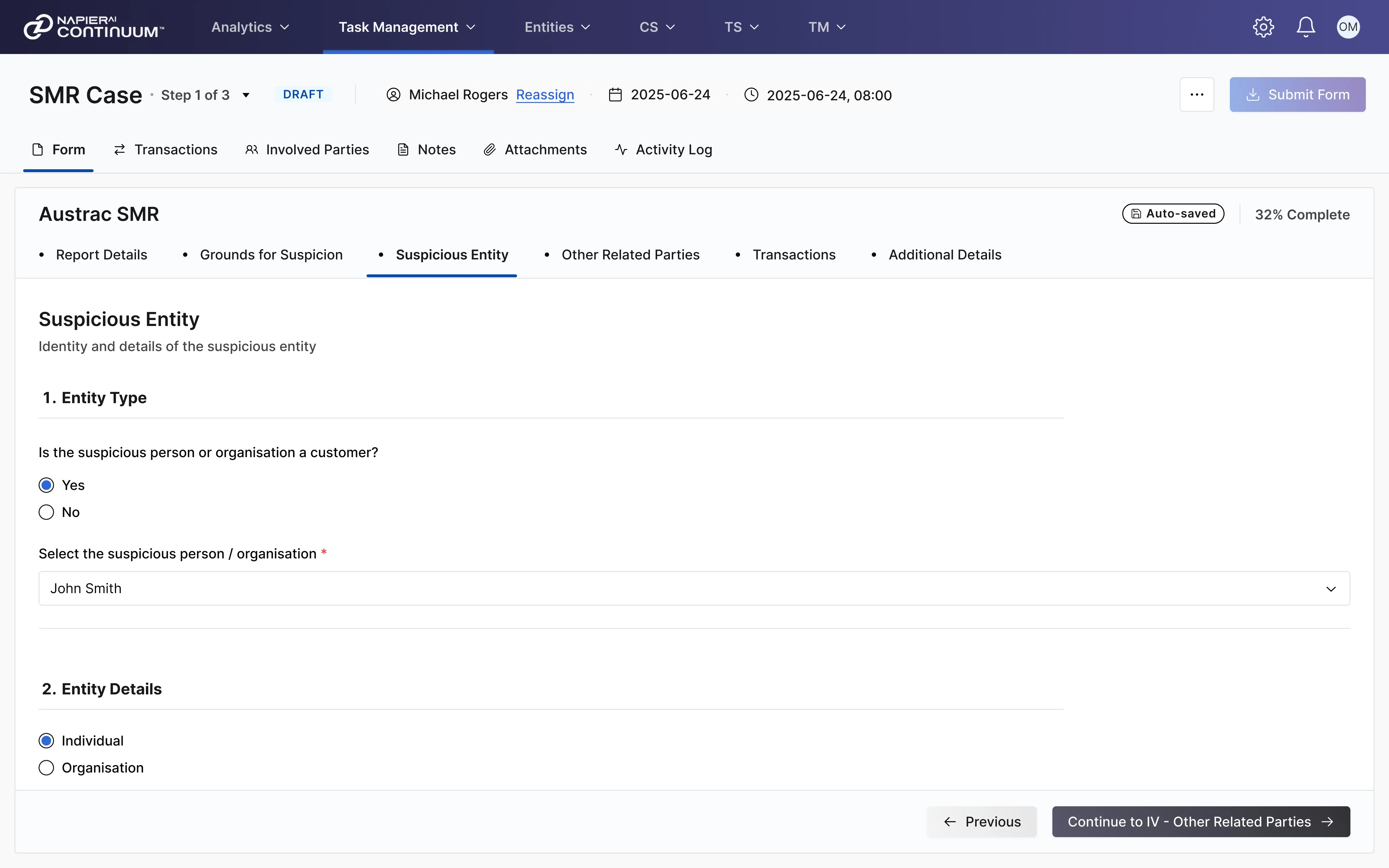The width and height of the screenshot is (1389, 868).
Task: Open the three-dots more options button
Action: (x=1197, y=95)
